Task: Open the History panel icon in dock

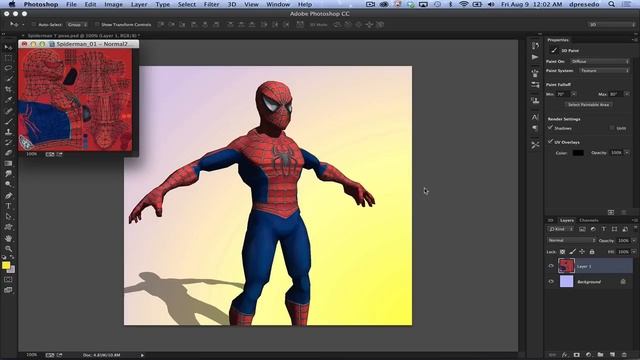Action: 535,45
